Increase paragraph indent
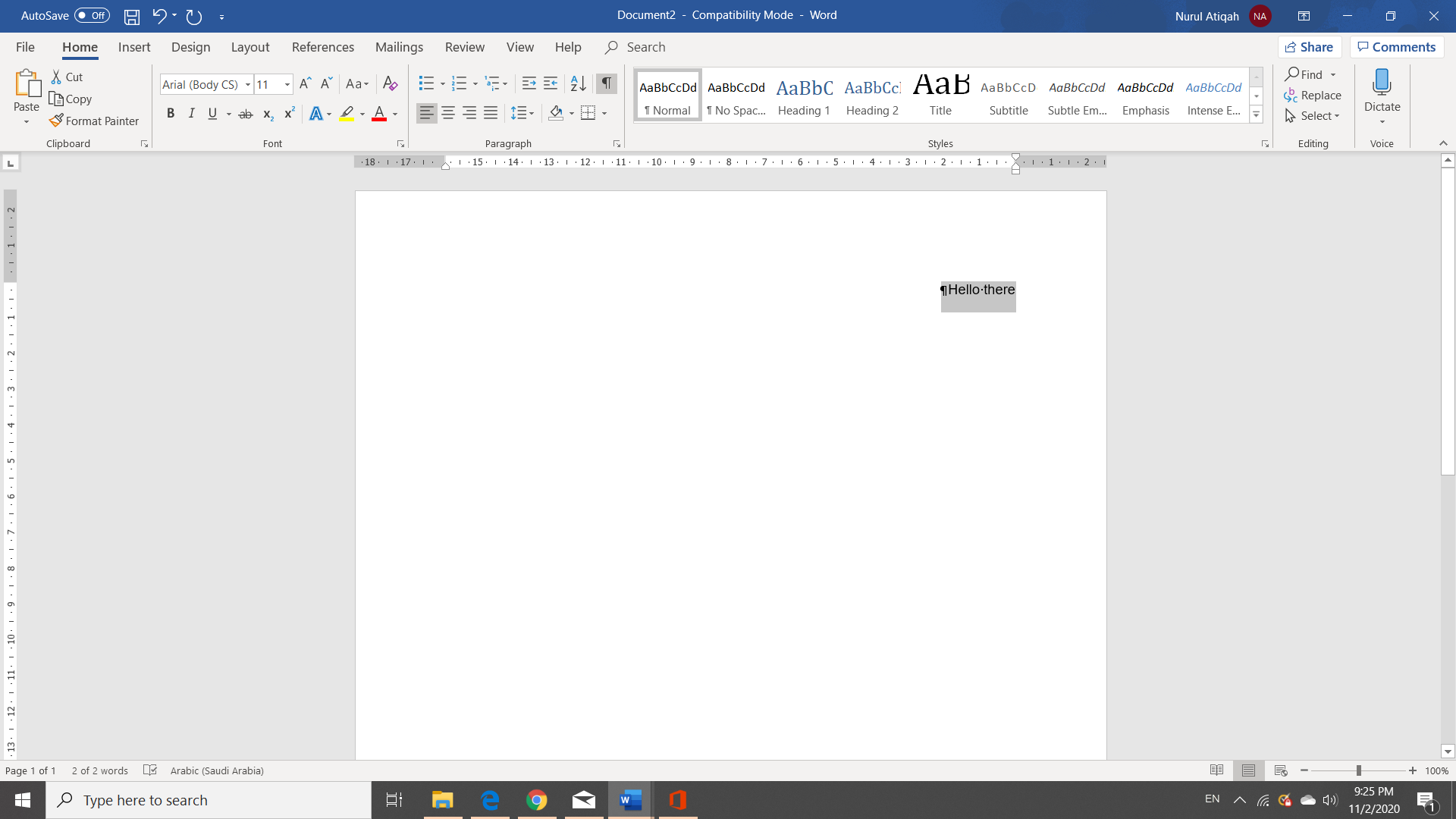 [551, 83]
